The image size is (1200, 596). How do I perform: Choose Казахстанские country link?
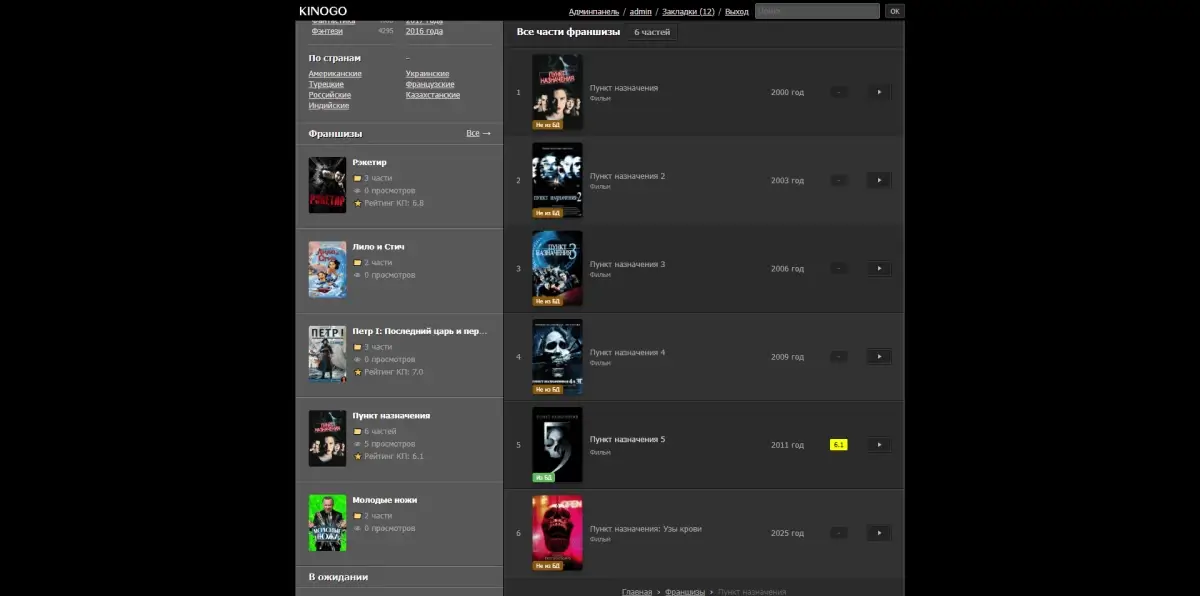point(433,95)
